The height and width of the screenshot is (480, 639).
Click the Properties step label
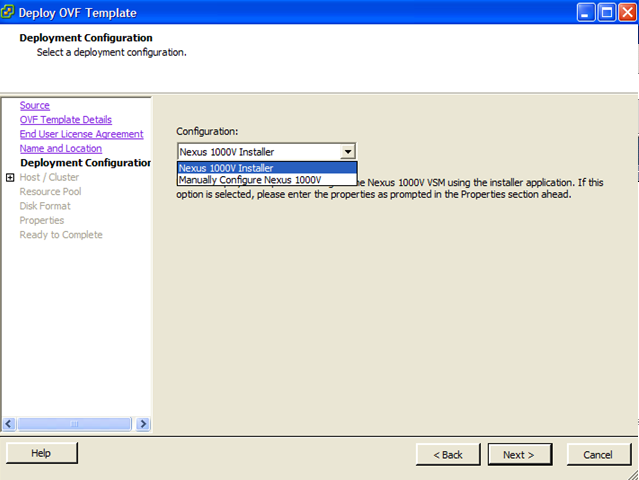coord(42,220)
